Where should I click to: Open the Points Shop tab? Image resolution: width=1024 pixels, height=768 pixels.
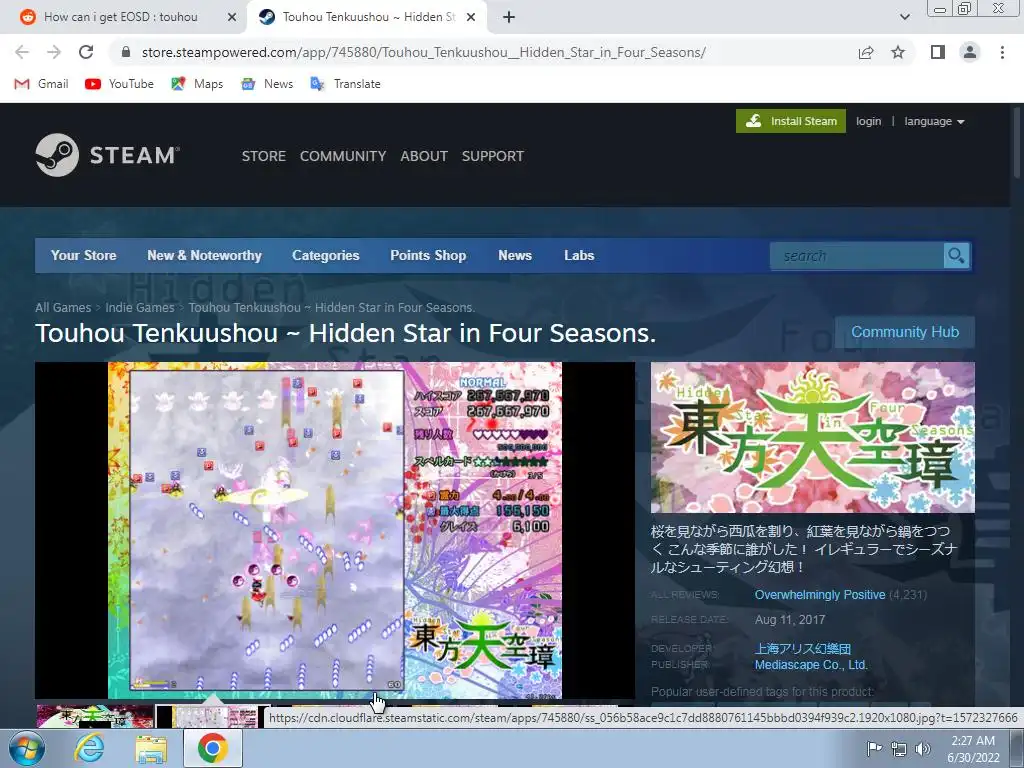pyautogui.click(x=428, y=255)
